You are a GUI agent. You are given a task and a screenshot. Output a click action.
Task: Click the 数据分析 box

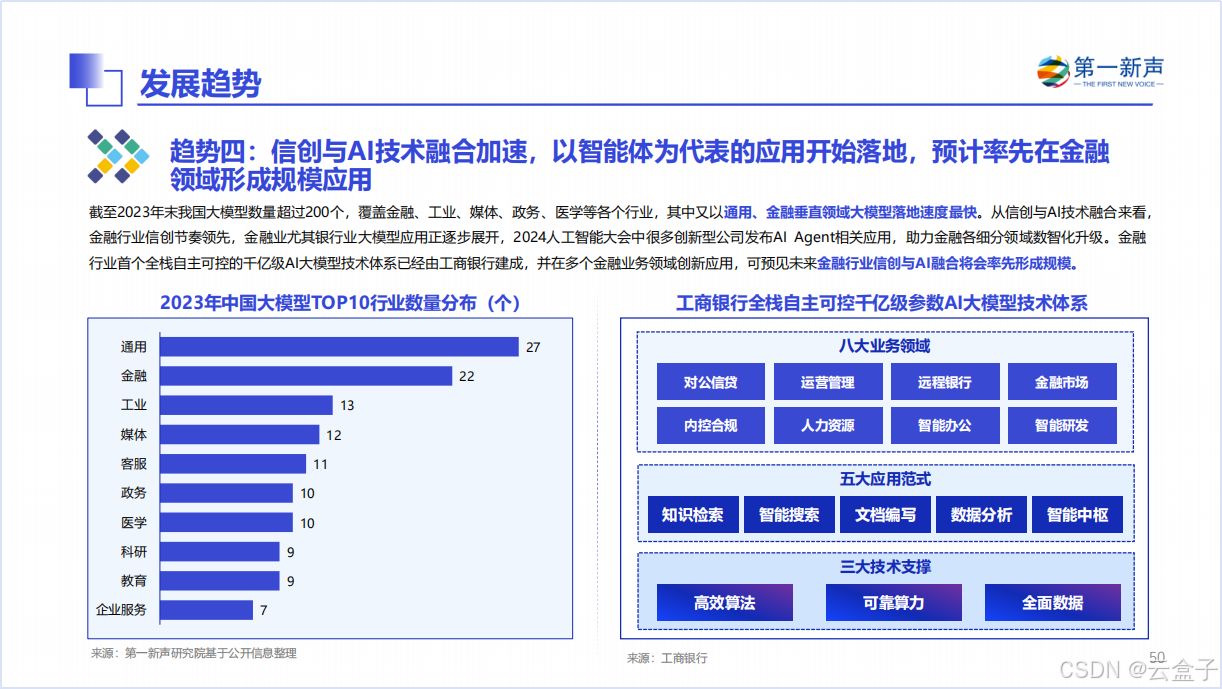coord(981,515)
